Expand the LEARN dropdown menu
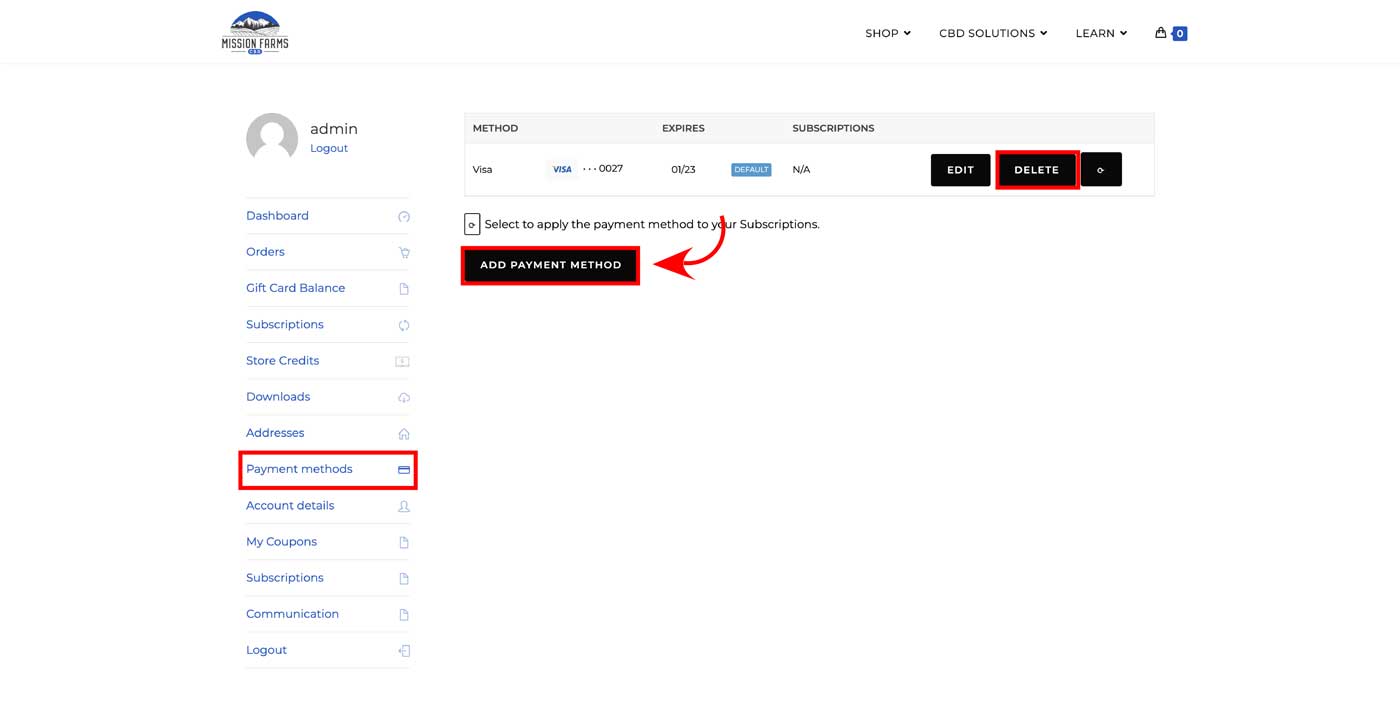The height and width of the screenshot is (712, 1400). point(1100,33)
